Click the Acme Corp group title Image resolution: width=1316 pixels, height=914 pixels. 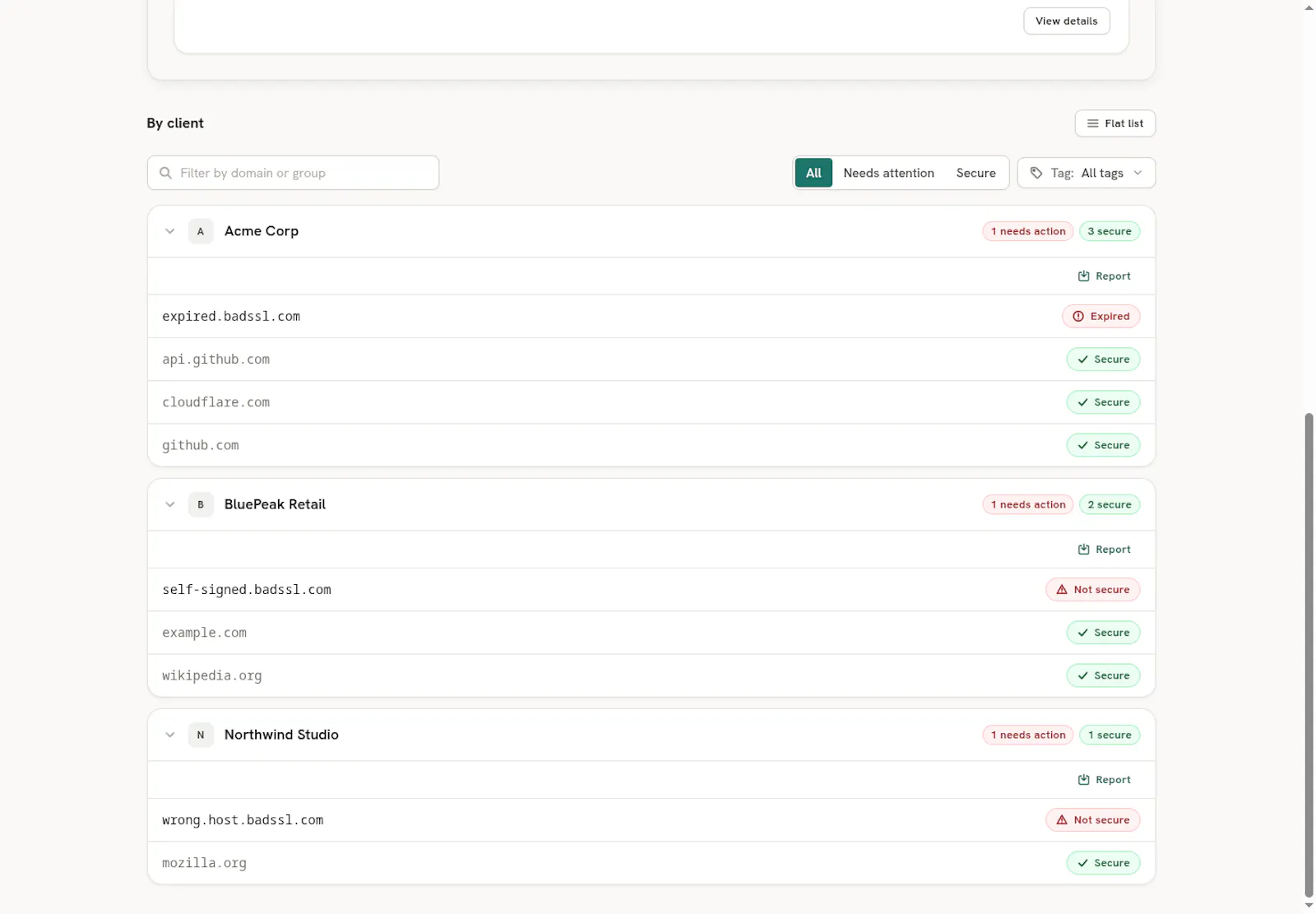pos(262,231)
